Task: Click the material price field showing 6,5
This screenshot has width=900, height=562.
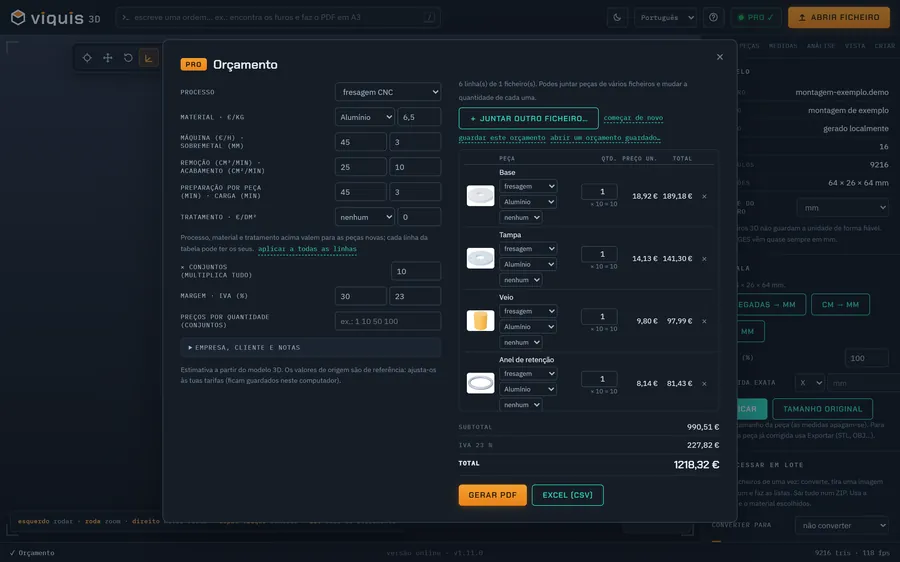Action: coord(420,117)
